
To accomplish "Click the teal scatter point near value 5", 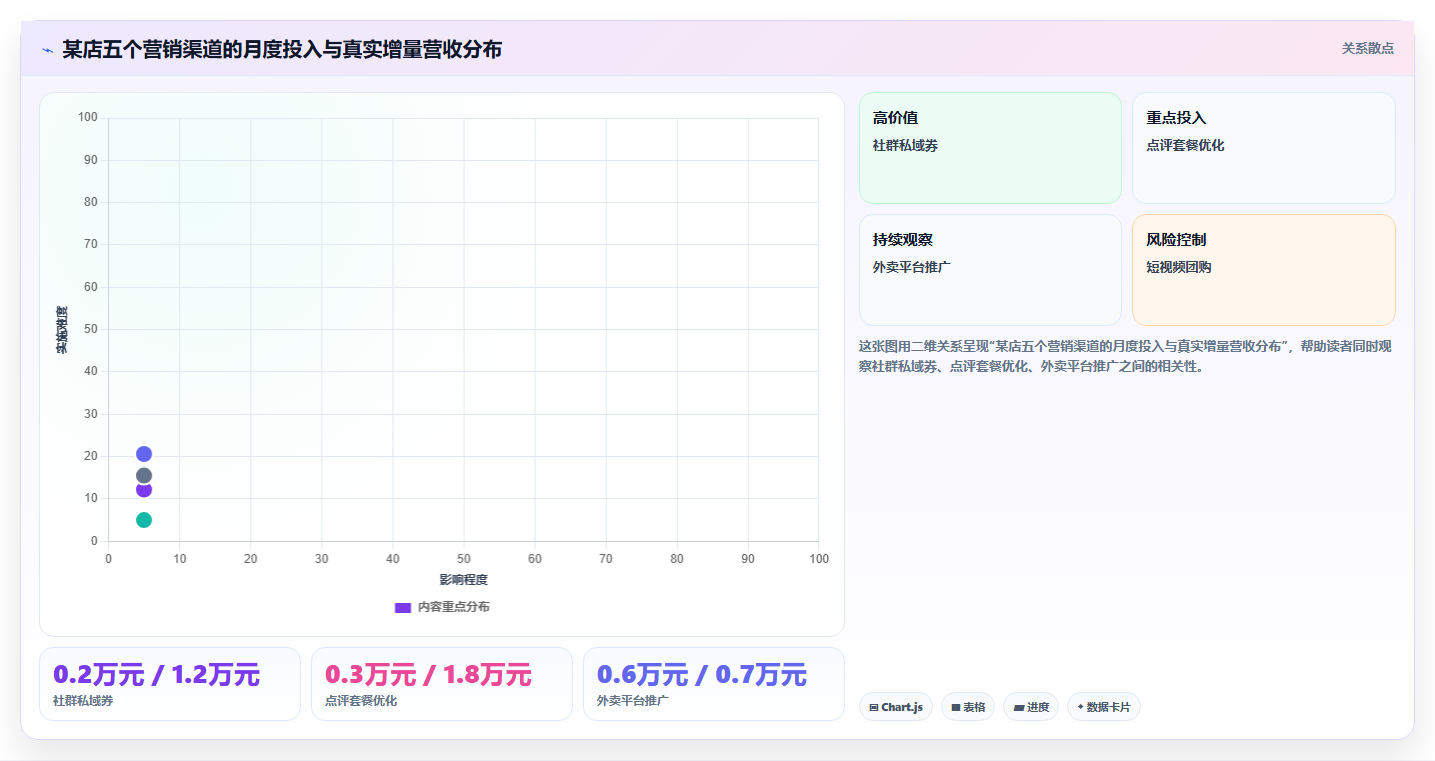I will click(x=144, y=520).
